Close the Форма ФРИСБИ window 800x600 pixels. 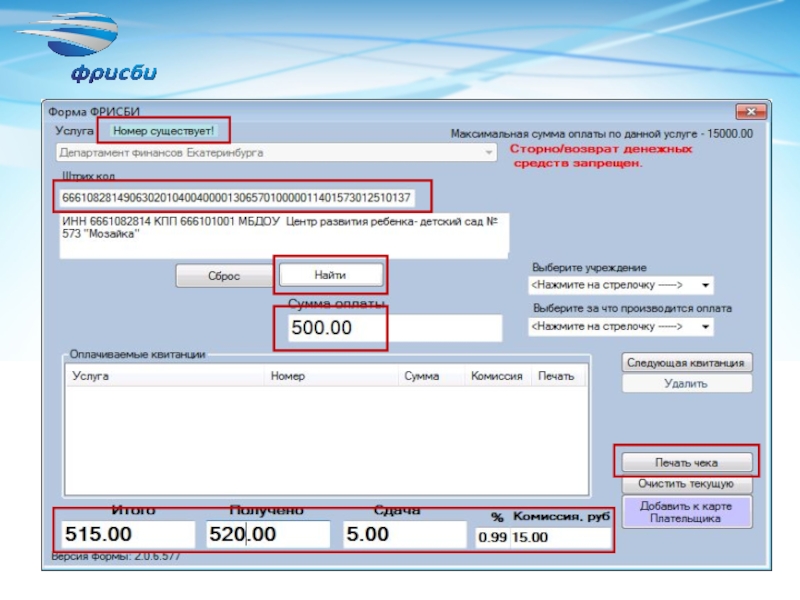[x=751, y=111]
